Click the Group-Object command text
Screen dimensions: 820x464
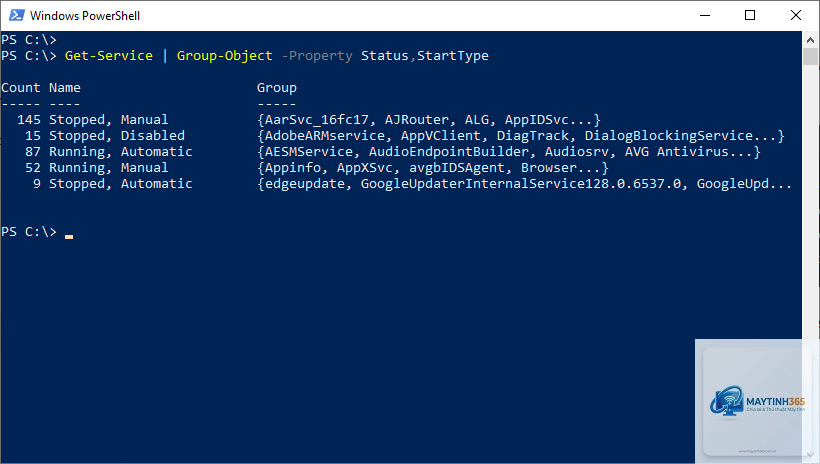coord(224,55)
